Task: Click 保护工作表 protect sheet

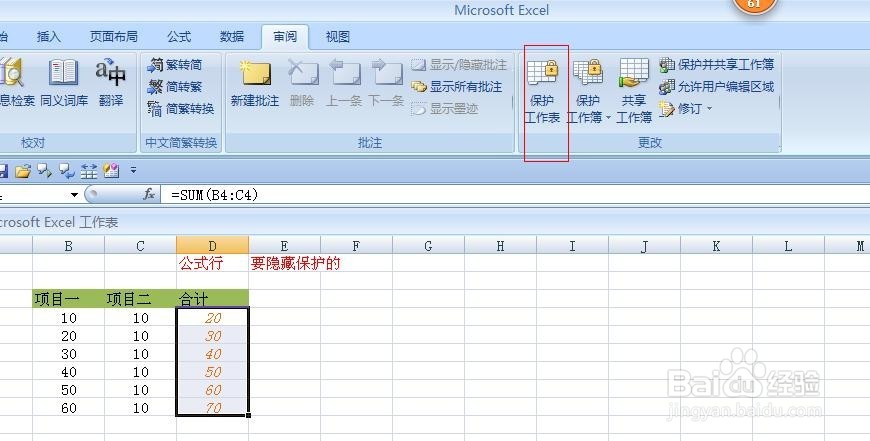Action: point(543,92)
